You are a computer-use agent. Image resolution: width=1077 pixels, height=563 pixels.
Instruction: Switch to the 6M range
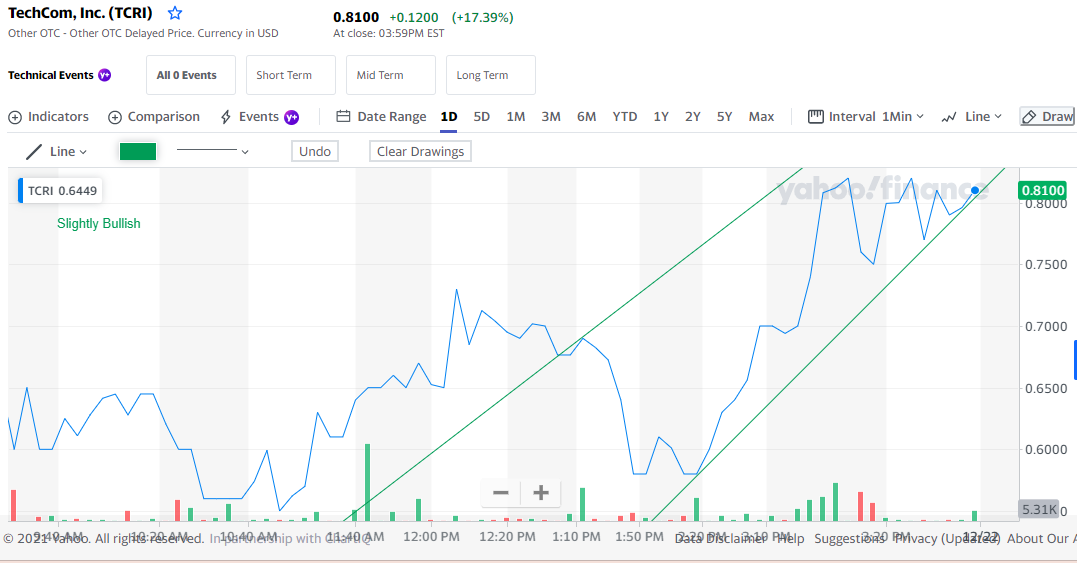pyautogui.click(x=587, y=117)
